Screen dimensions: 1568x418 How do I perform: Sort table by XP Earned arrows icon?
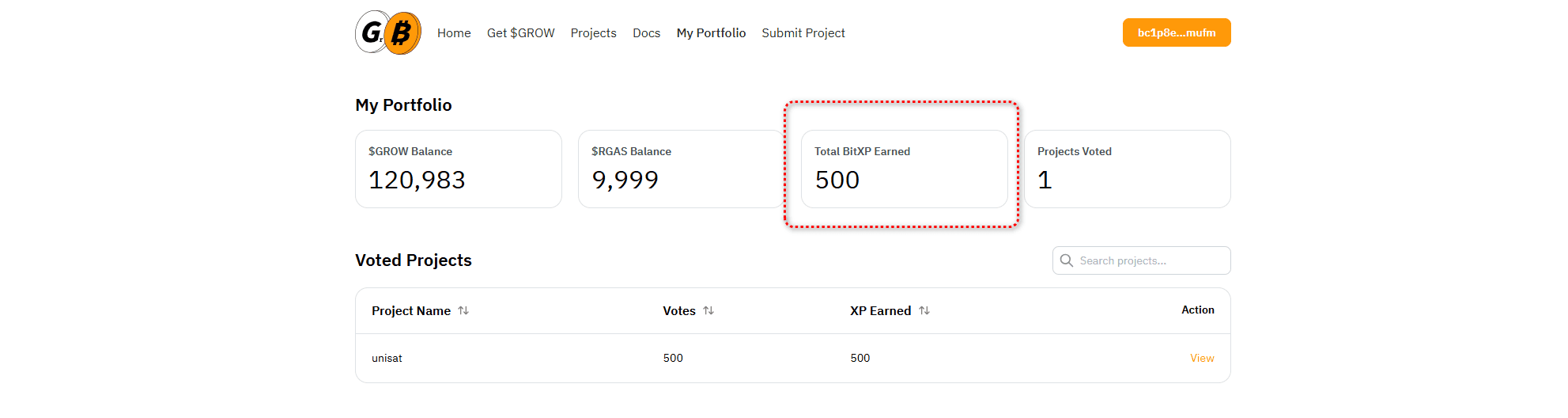pos(924,310)
